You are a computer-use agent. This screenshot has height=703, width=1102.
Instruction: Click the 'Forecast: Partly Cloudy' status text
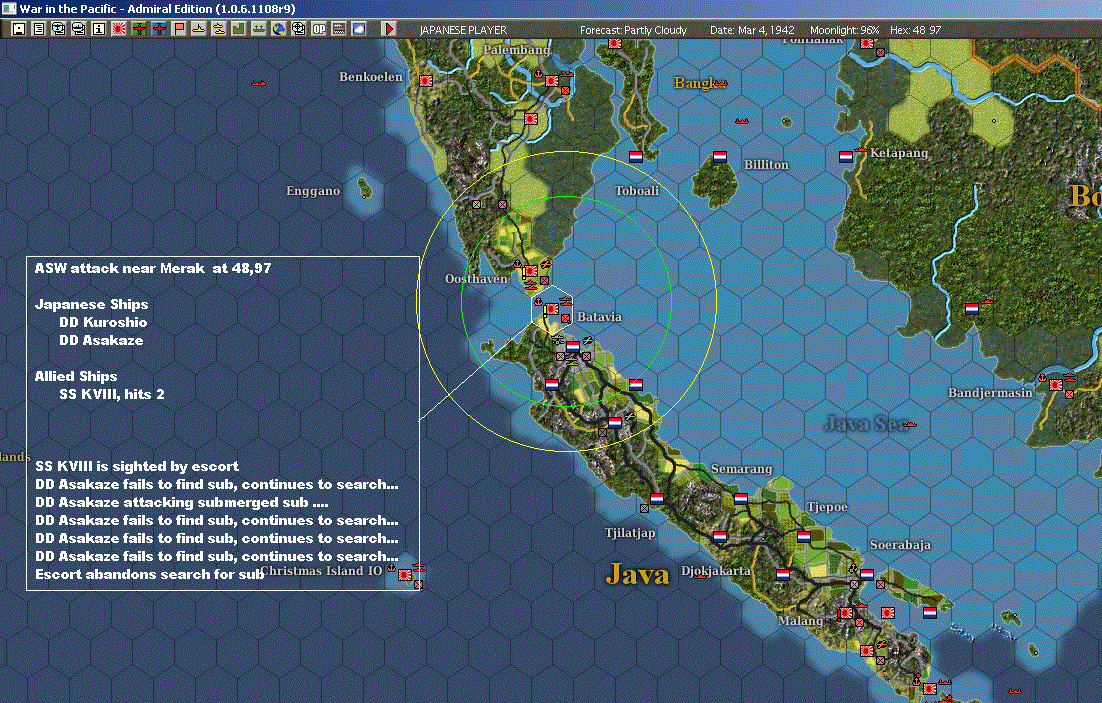633,30
